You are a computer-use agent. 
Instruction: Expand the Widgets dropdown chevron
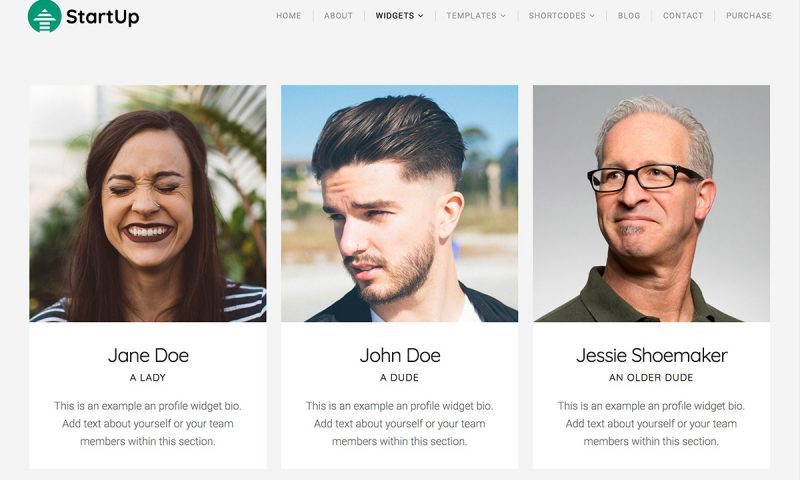click(421, 16)
